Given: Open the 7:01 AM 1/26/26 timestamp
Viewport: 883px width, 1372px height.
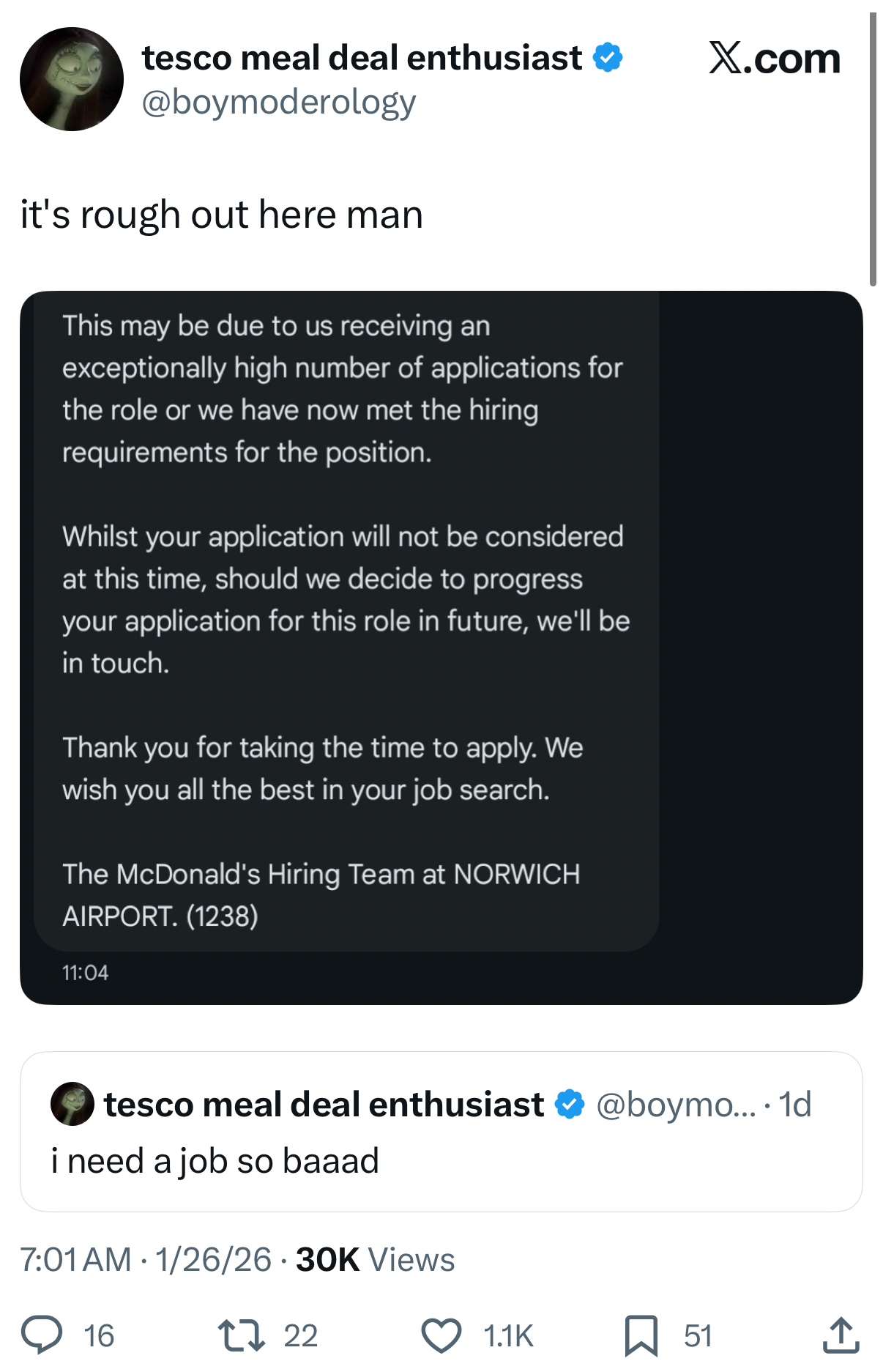Looking at the screenshot, I should 146,1259.
